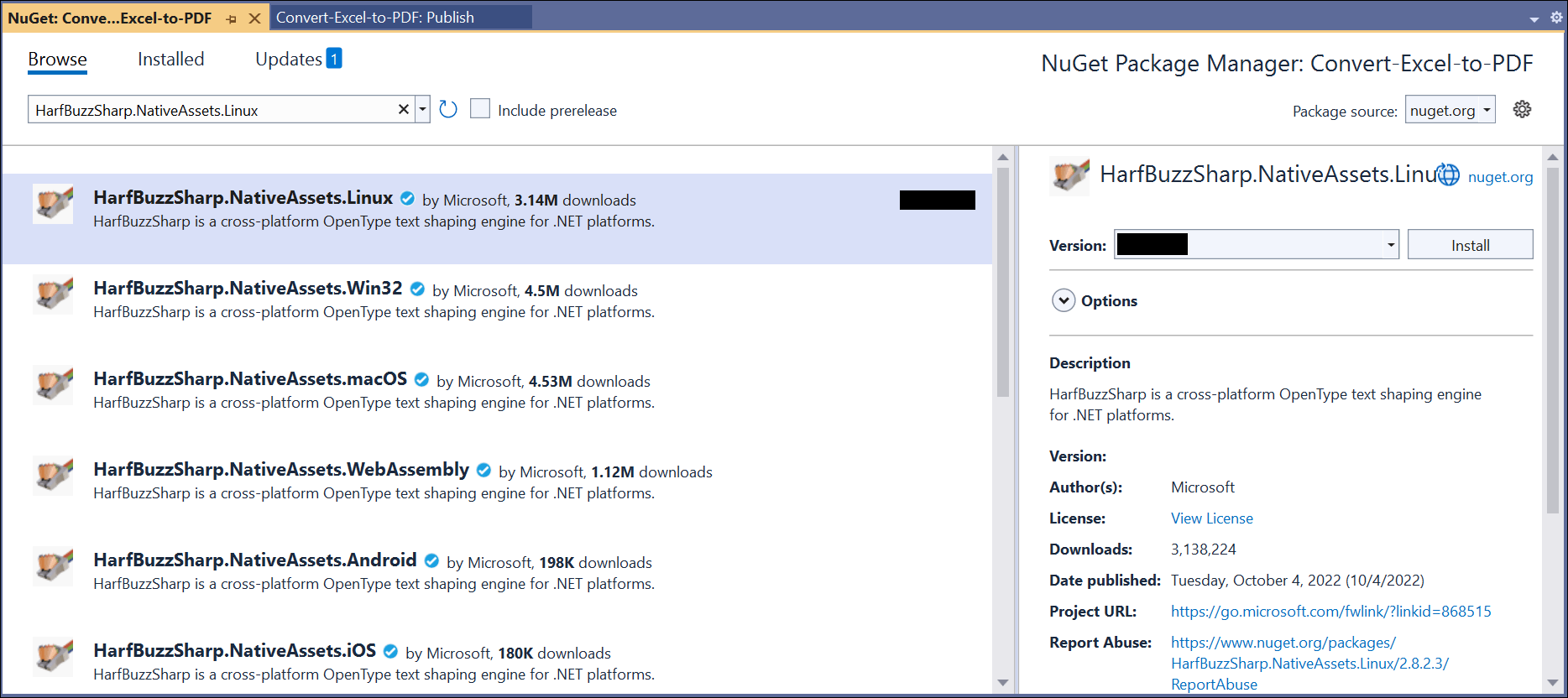Enable the Include prerelease checkbox
Viewport: 1568px width, 698px height.
pos(480,109)
